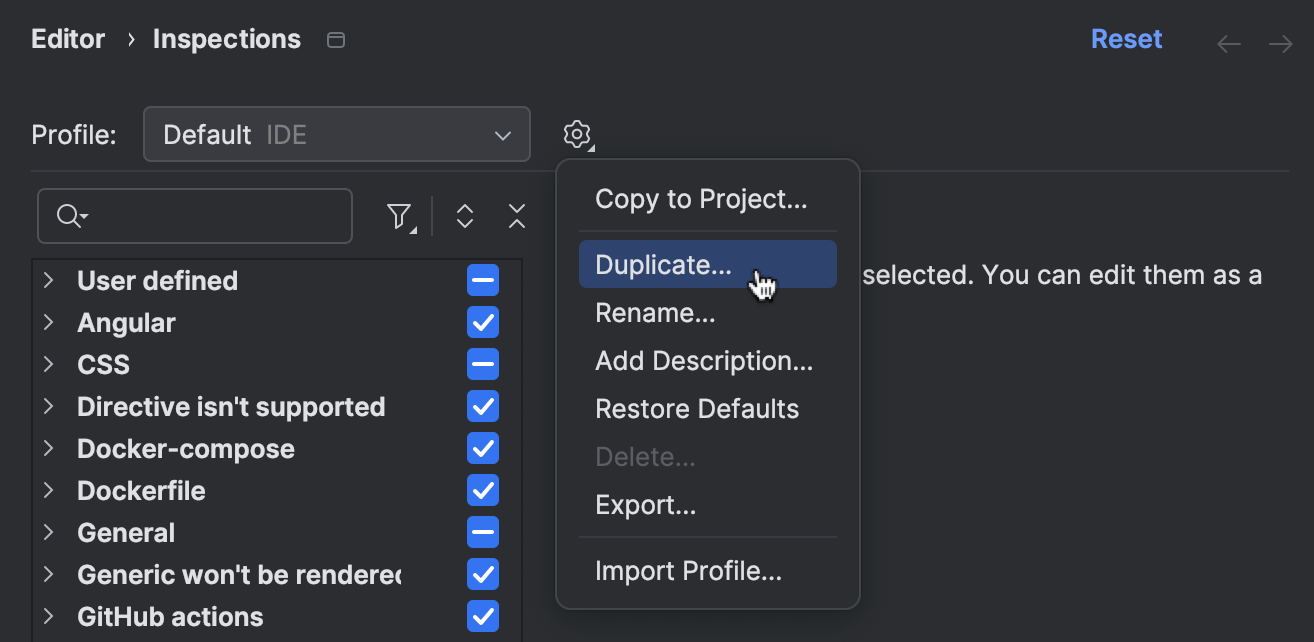Click the back navigation arrow
Viewport: 1314px width, 642px height.
coord(1229,43)
